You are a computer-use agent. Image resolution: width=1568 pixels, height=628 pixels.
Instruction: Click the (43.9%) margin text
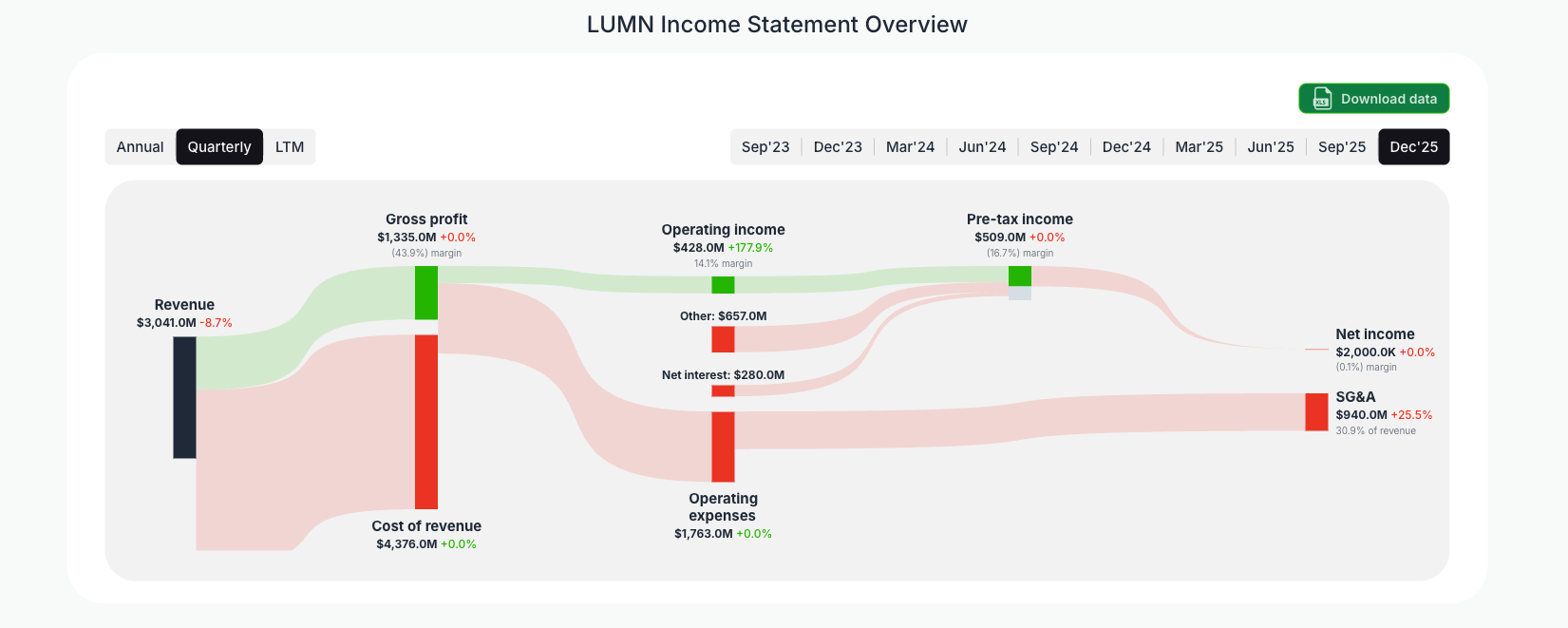tap(426, 254)
